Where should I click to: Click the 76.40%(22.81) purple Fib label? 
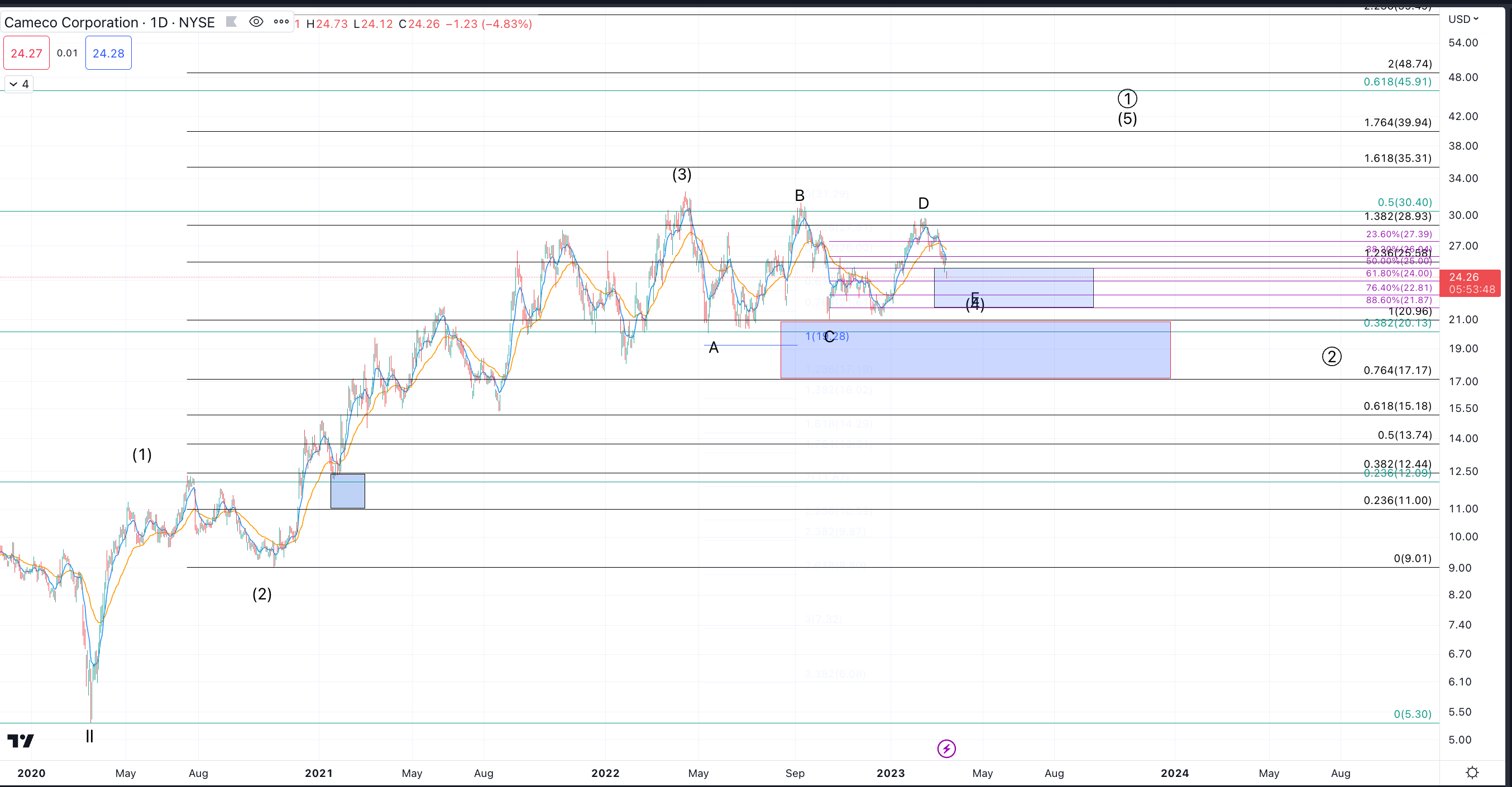[1399, 288]
